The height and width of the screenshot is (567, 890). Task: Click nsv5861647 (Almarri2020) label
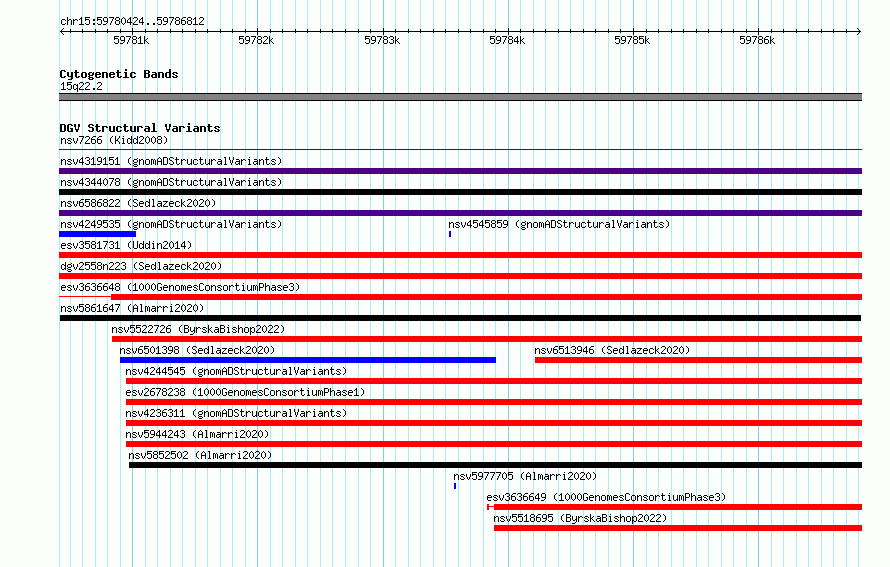coord(132,308)
